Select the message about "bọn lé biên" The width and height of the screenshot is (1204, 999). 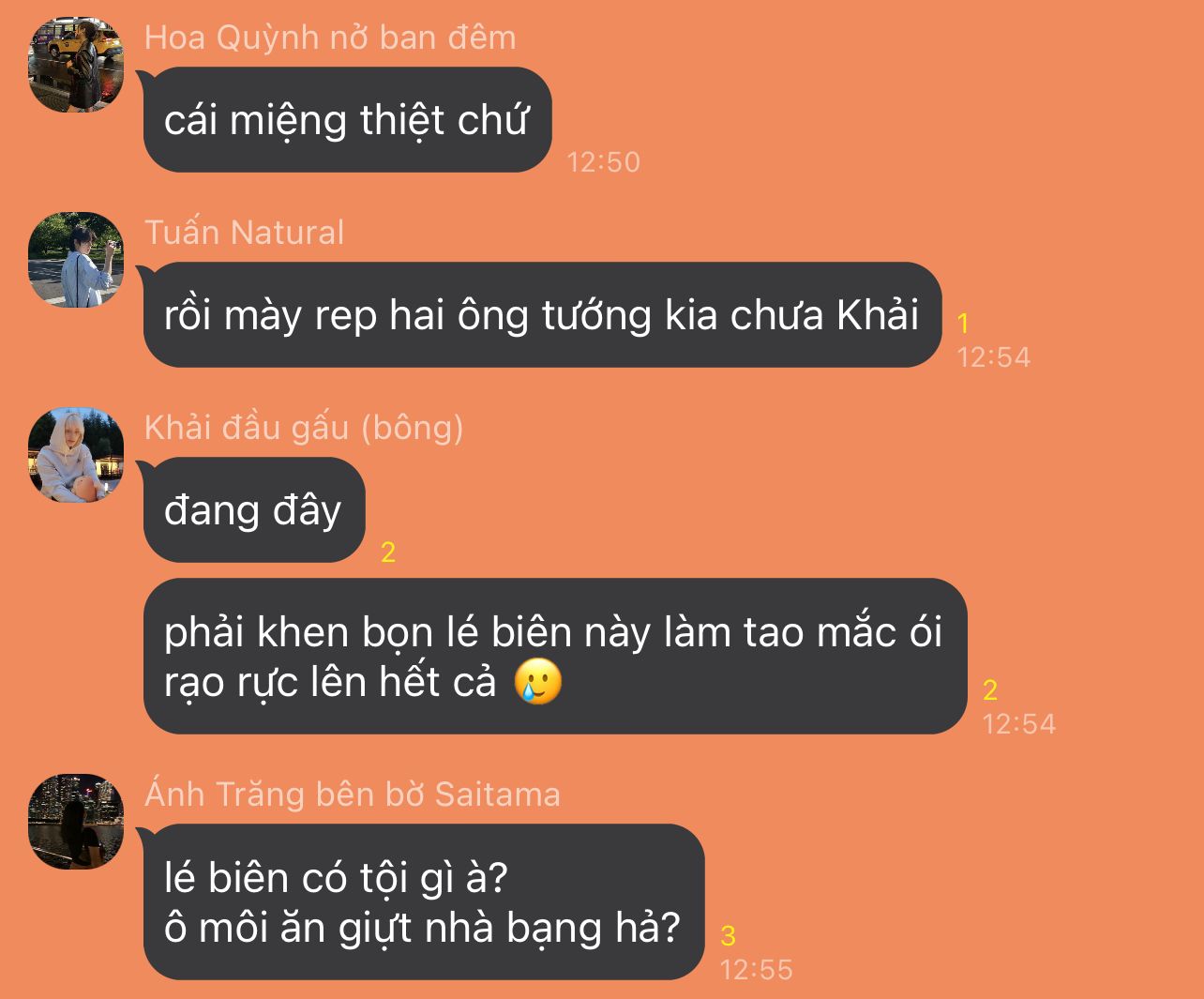click(x=554, y=657)
